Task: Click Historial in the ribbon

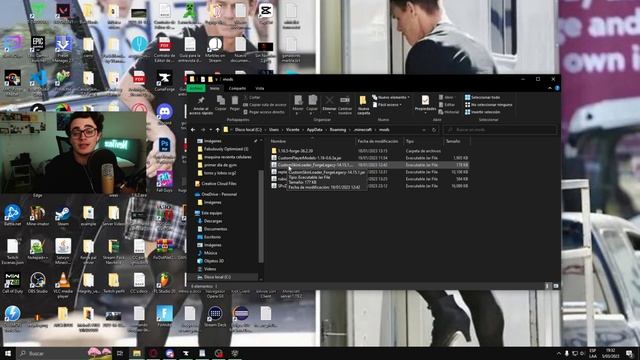Action: coord(449,112)
